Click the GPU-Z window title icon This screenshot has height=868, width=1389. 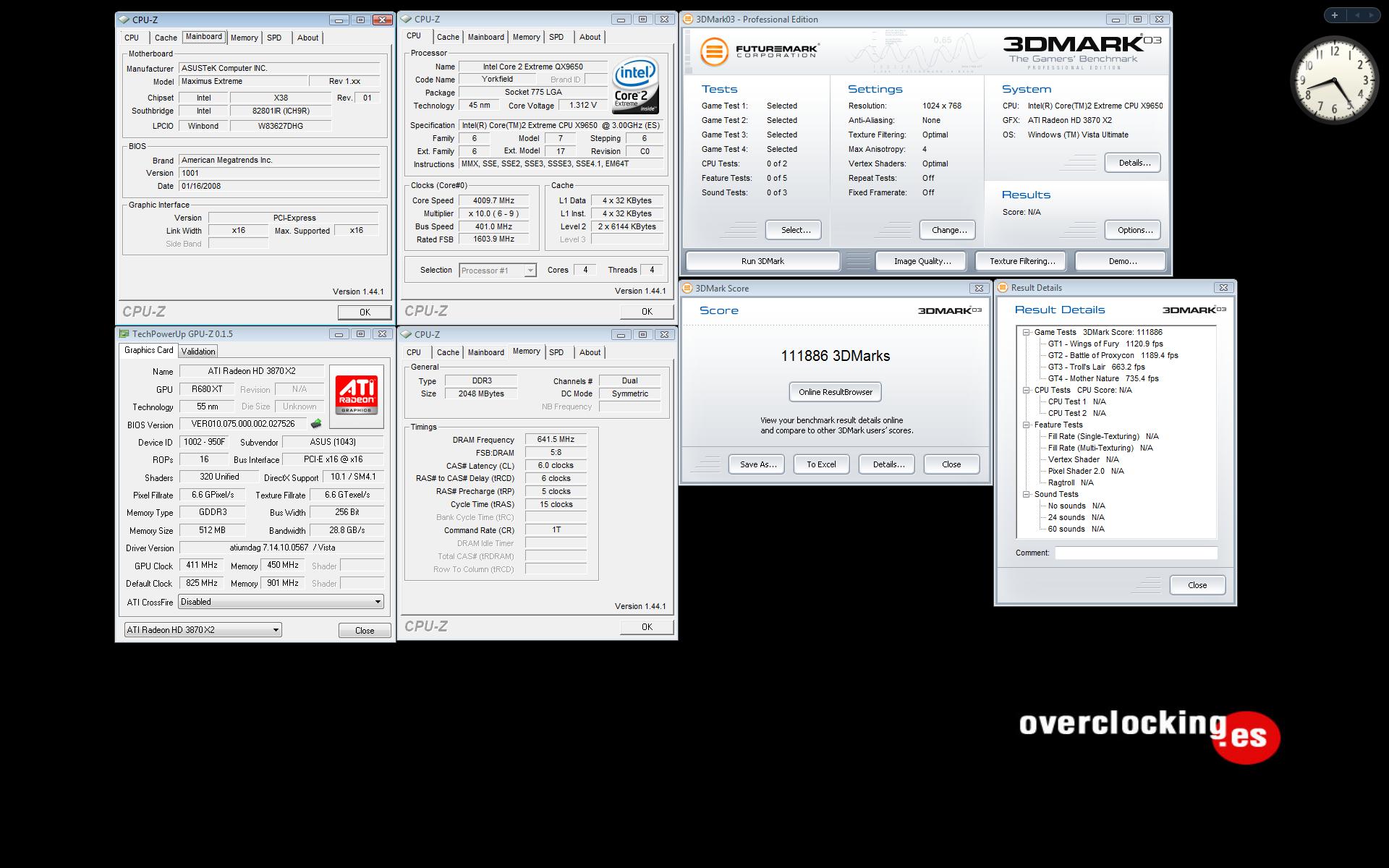[124, 334]
